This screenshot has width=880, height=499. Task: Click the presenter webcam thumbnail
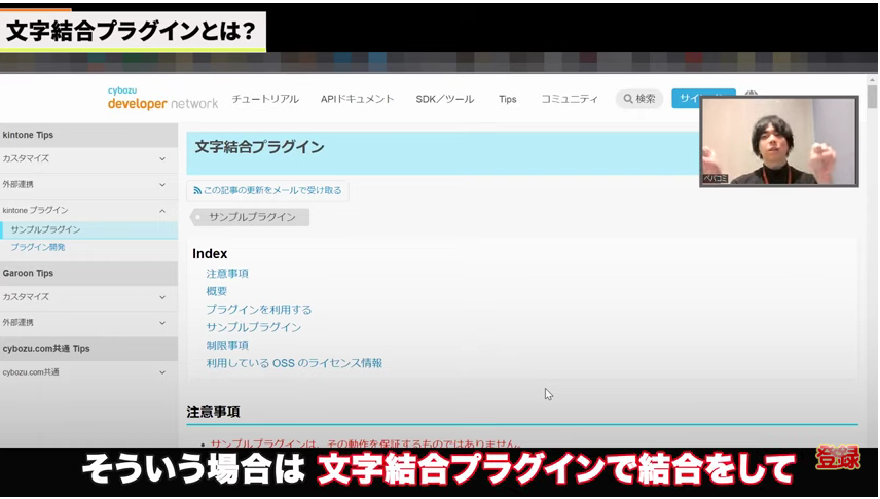(778, 141)
